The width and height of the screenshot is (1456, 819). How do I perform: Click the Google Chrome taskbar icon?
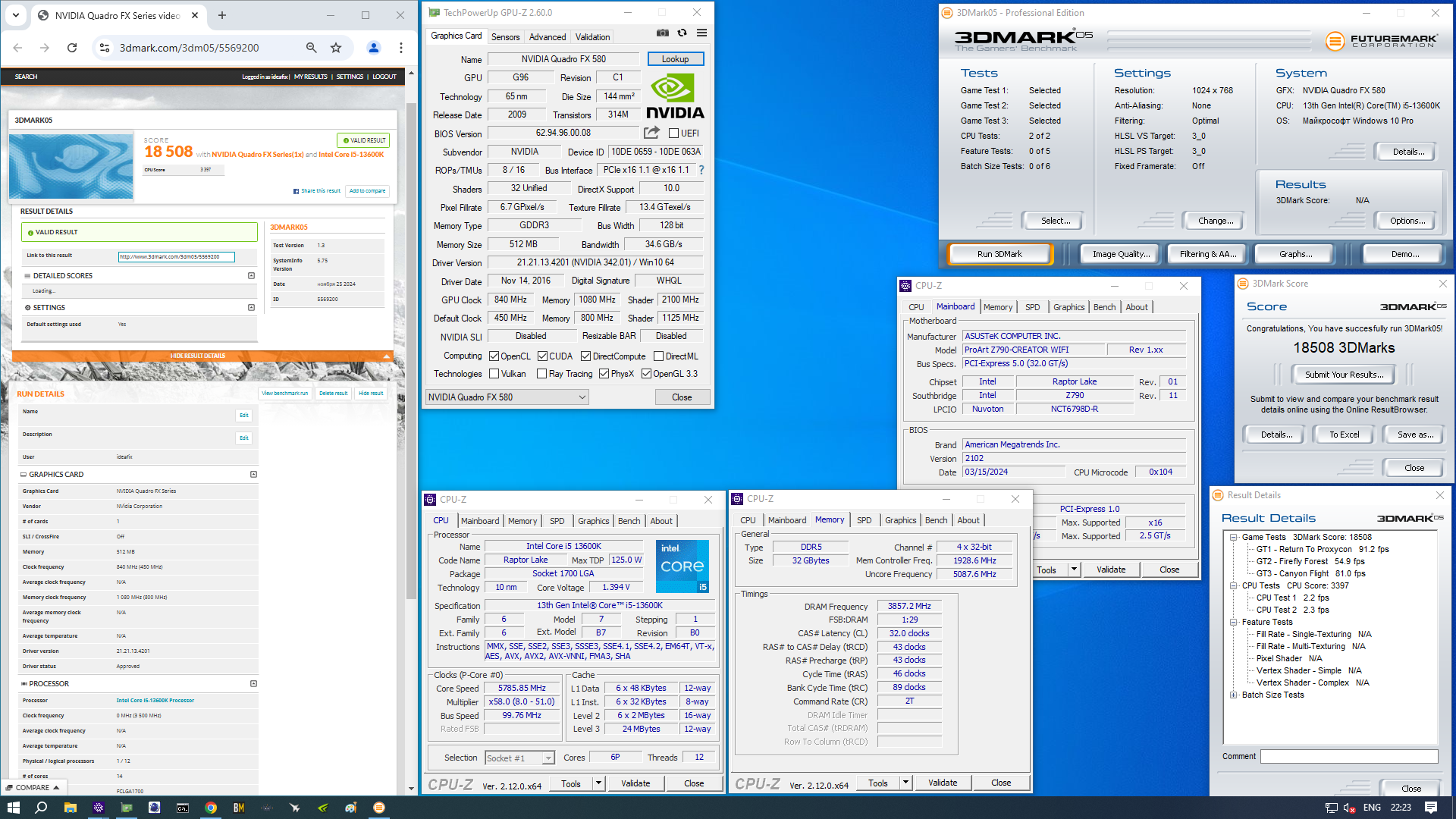pos(211,808)
